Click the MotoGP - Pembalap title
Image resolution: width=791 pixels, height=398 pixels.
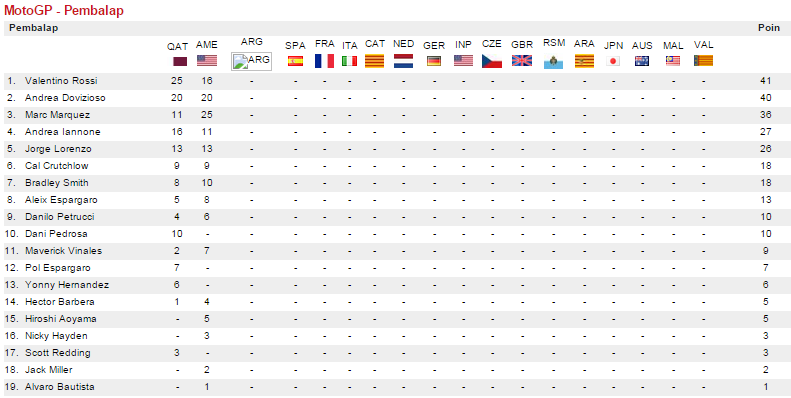(x=64, y=11)
